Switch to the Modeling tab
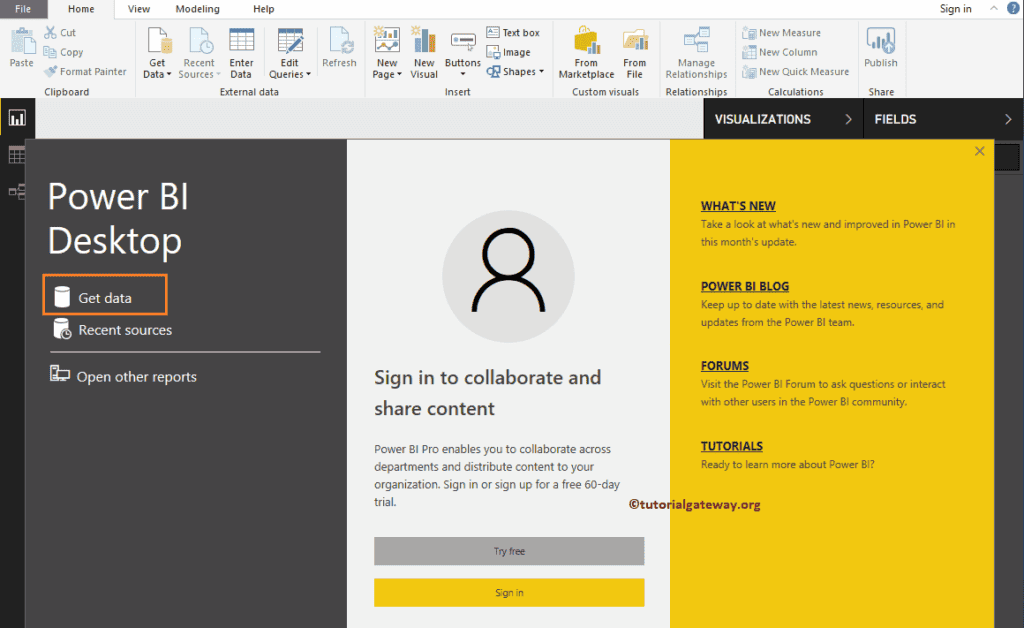 197,8
